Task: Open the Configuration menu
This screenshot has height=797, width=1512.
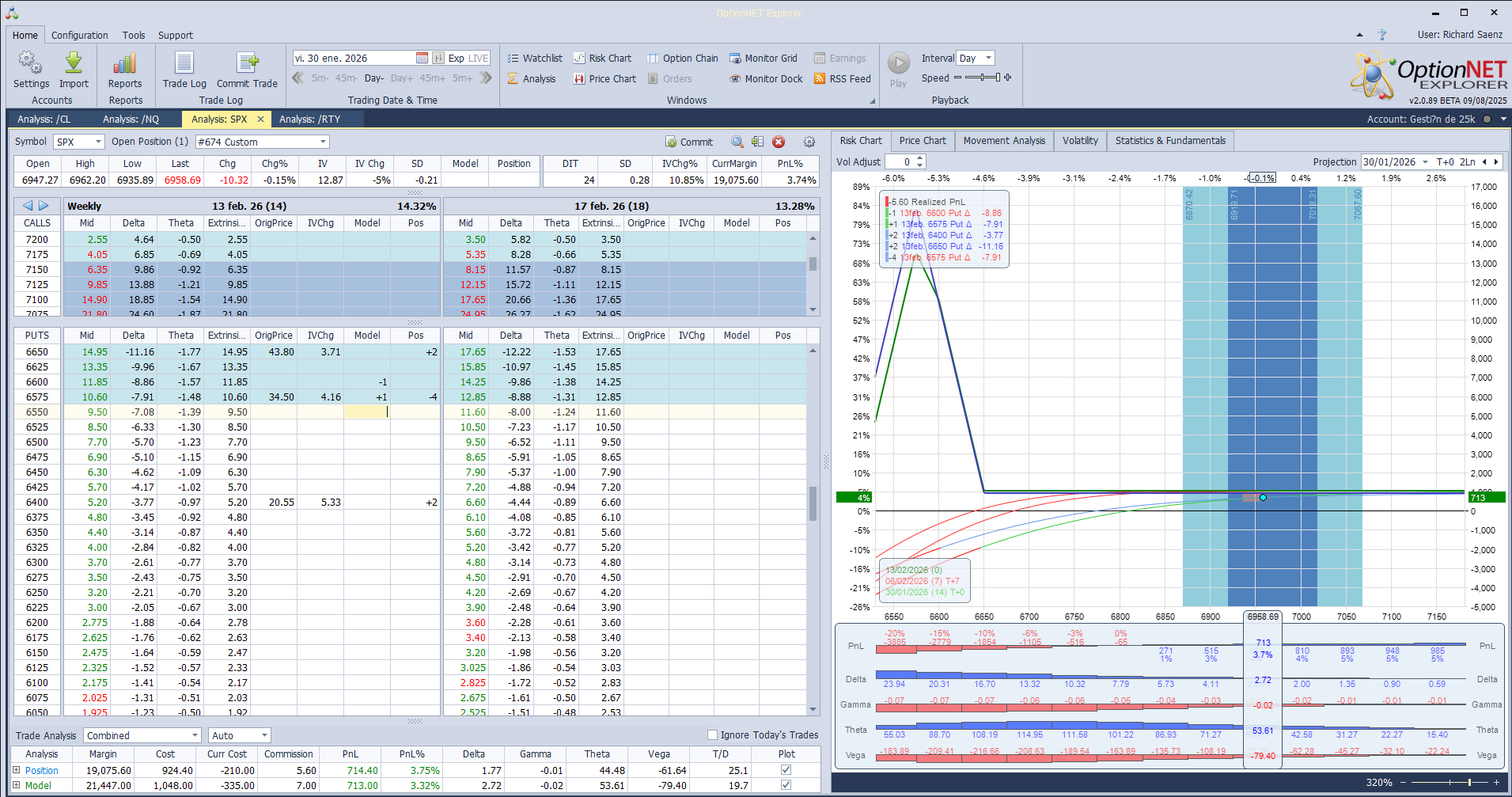Action: click(x=79, y=36)
